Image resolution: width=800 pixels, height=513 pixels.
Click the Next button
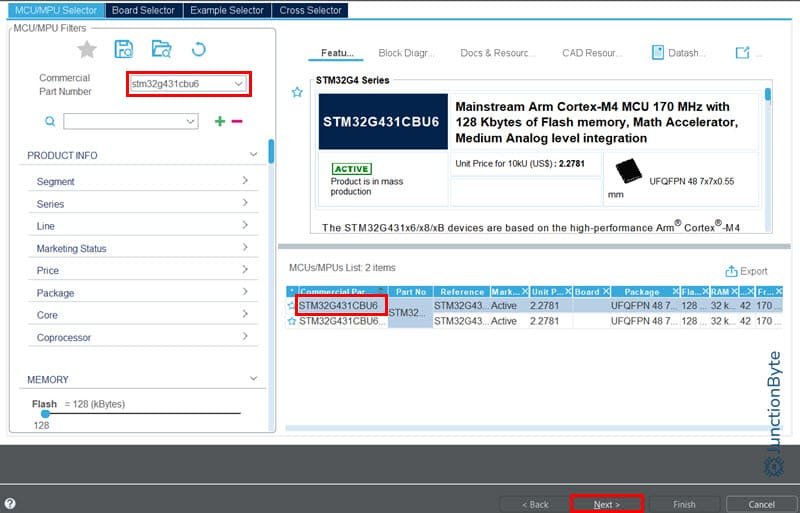coord(607,504)
